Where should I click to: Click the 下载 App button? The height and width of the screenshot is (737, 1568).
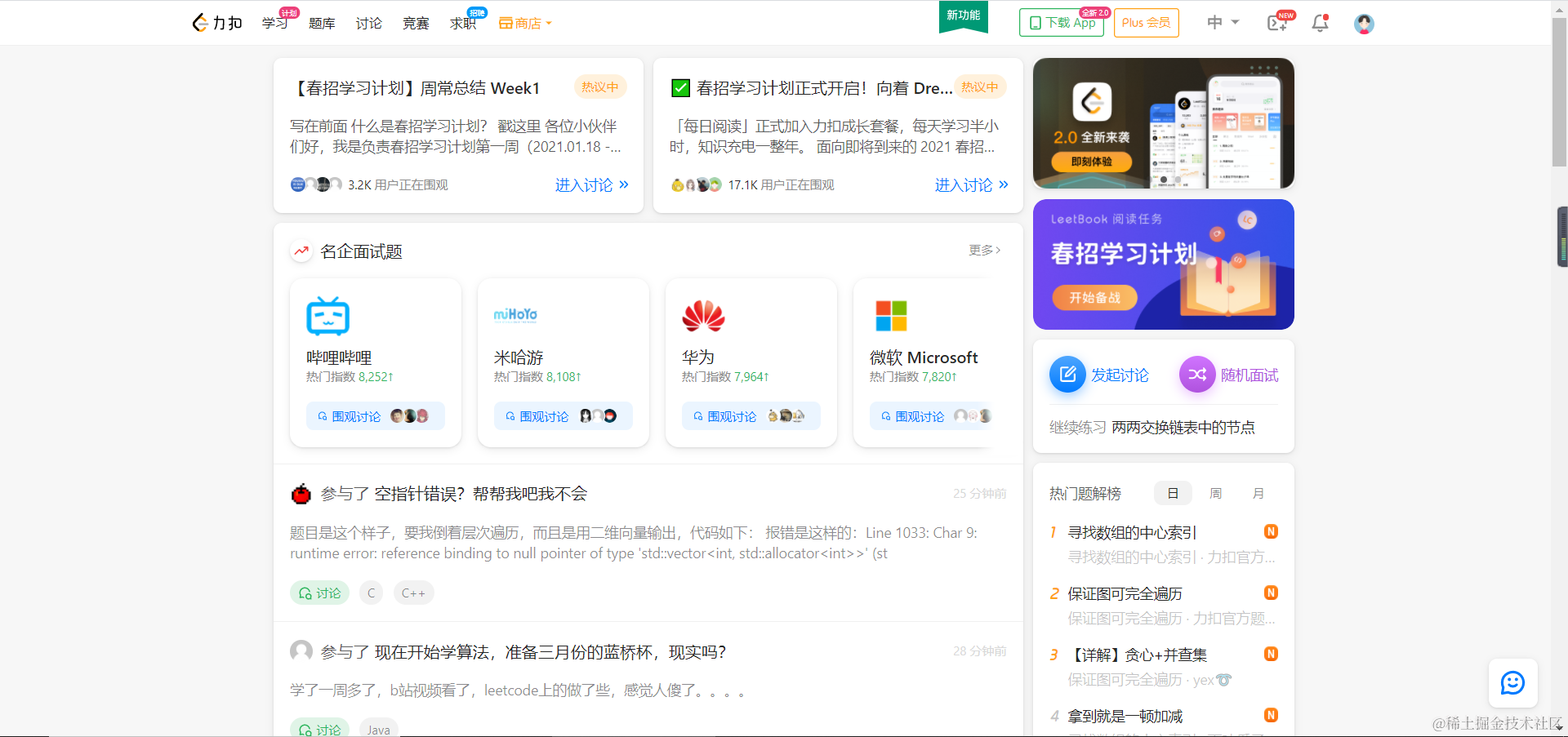click(x=1062, y=23)
